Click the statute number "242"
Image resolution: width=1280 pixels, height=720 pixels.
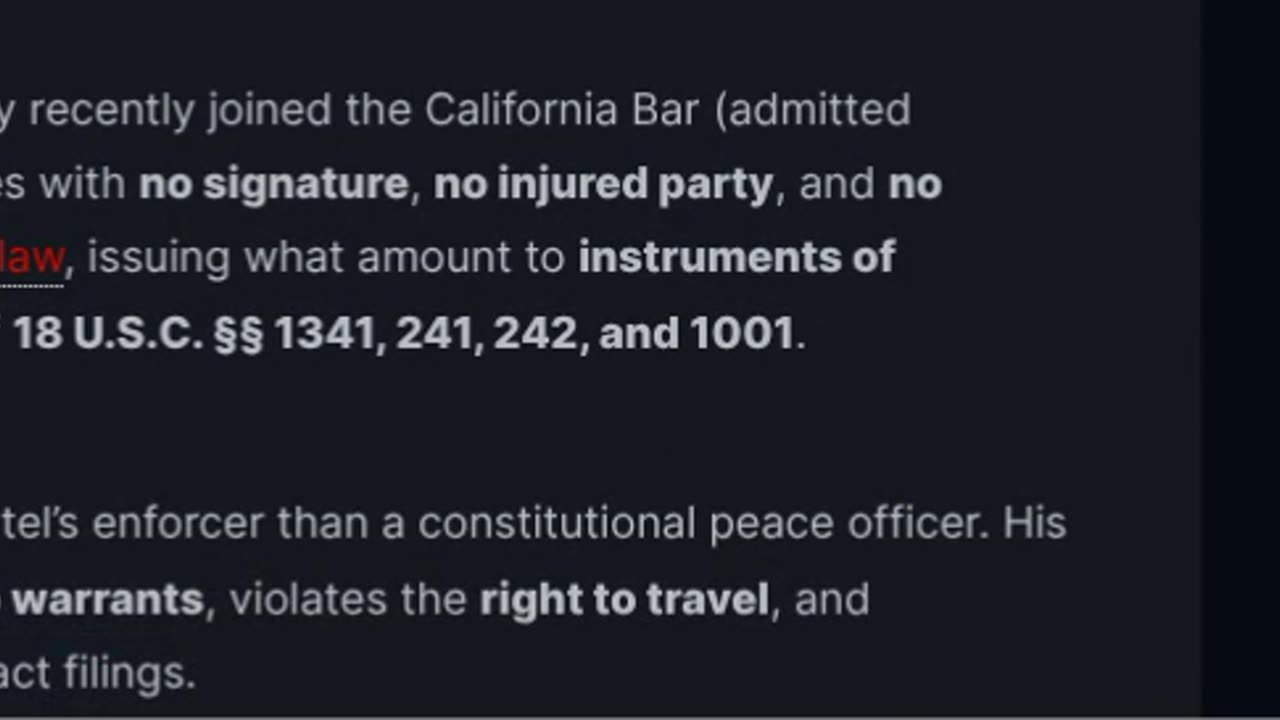pyautogui.click(x=535, y=334)
